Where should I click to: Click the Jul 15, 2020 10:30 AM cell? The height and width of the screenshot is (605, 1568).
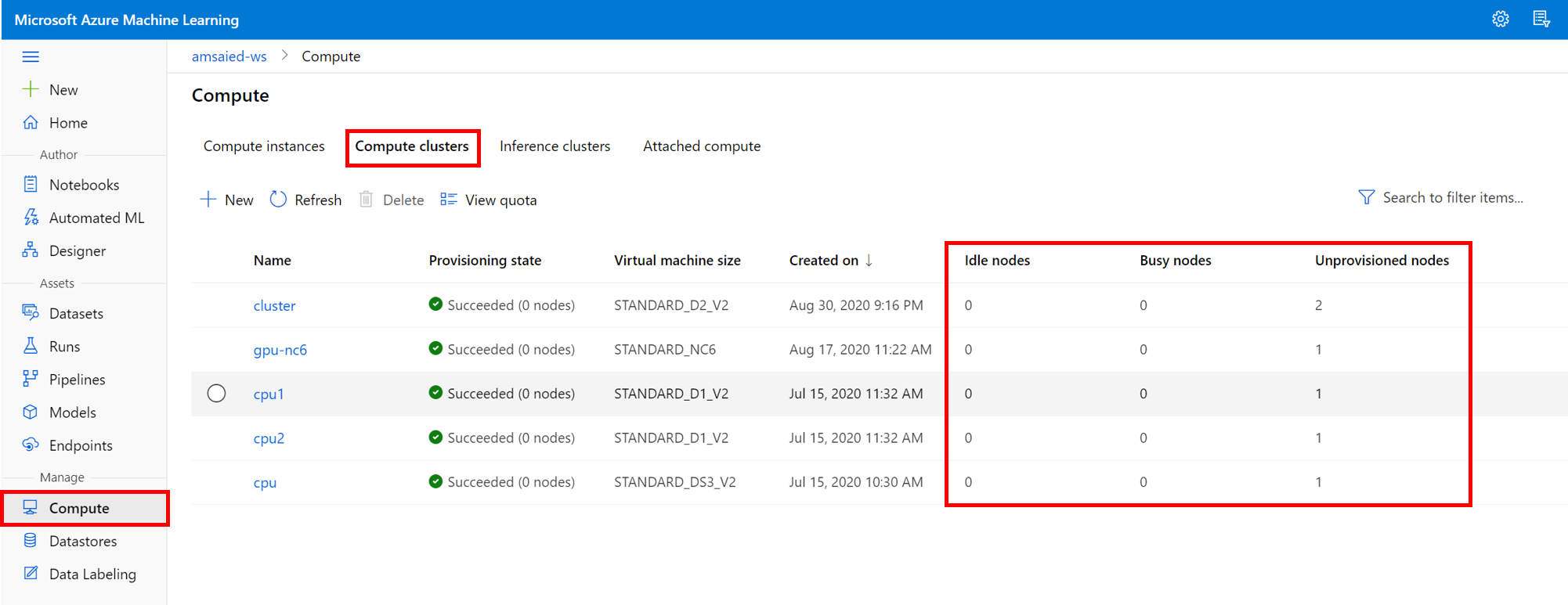click(856, 481)
